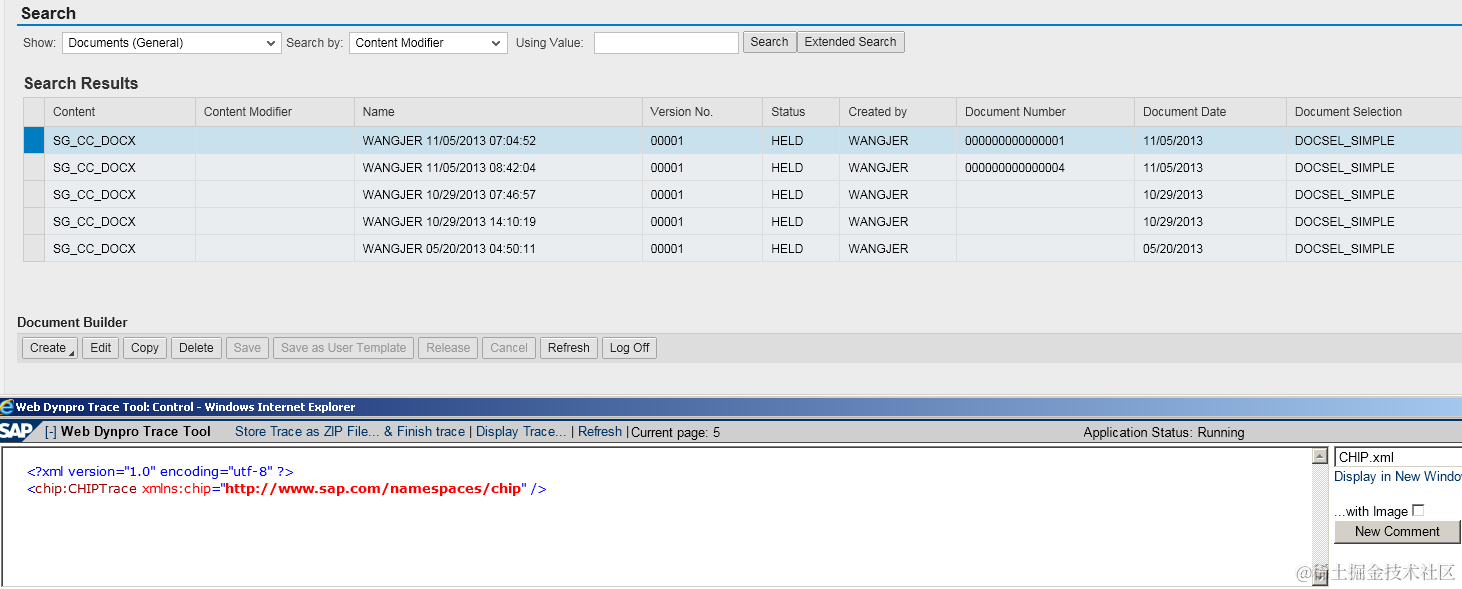Click Save as User Template button
This screenshot has width=1462, height=589.
tap(343, 348)
